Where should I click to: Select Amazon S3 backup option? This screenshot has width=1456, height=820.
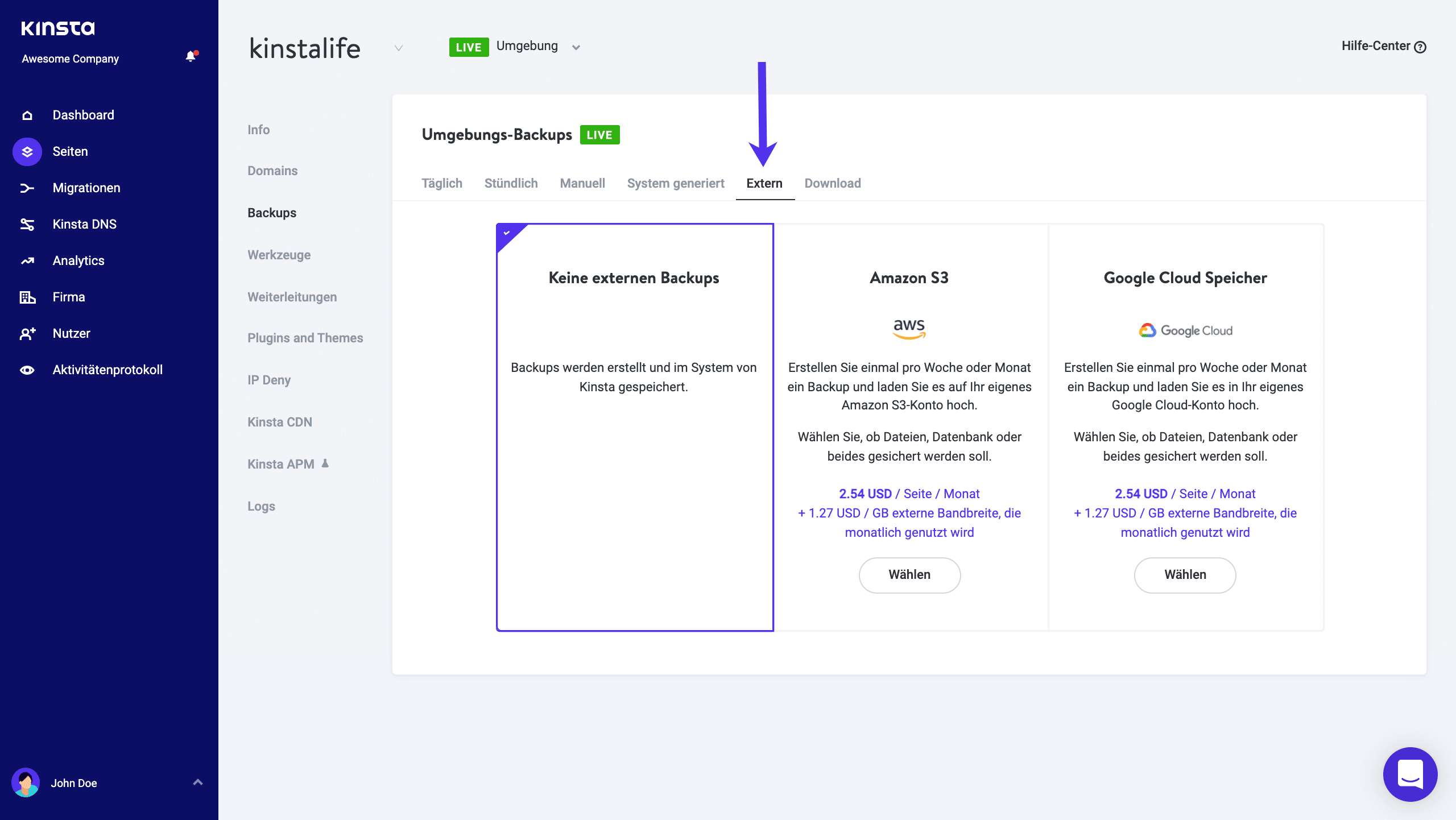tap(908, 574)
